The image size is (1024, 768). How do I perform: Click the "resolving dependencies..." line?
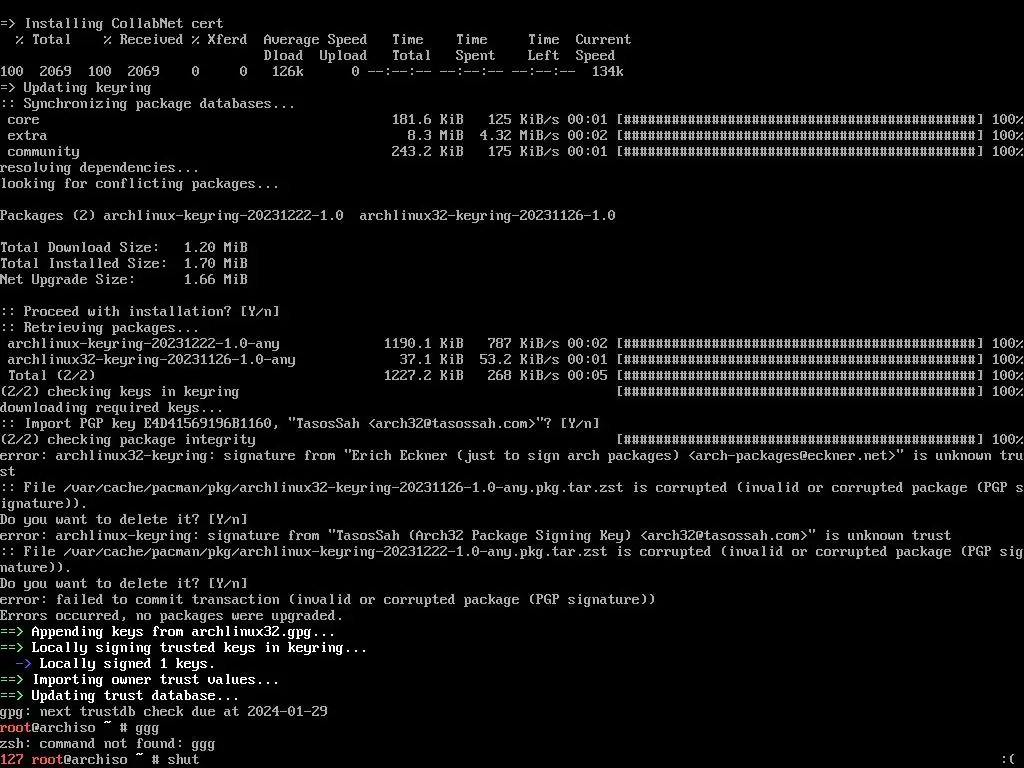point(99,168)
